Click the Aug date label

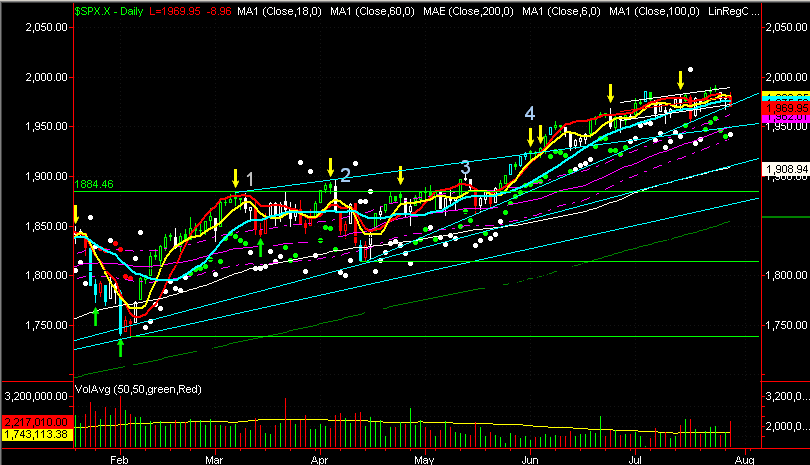click(x=744, y=460)
